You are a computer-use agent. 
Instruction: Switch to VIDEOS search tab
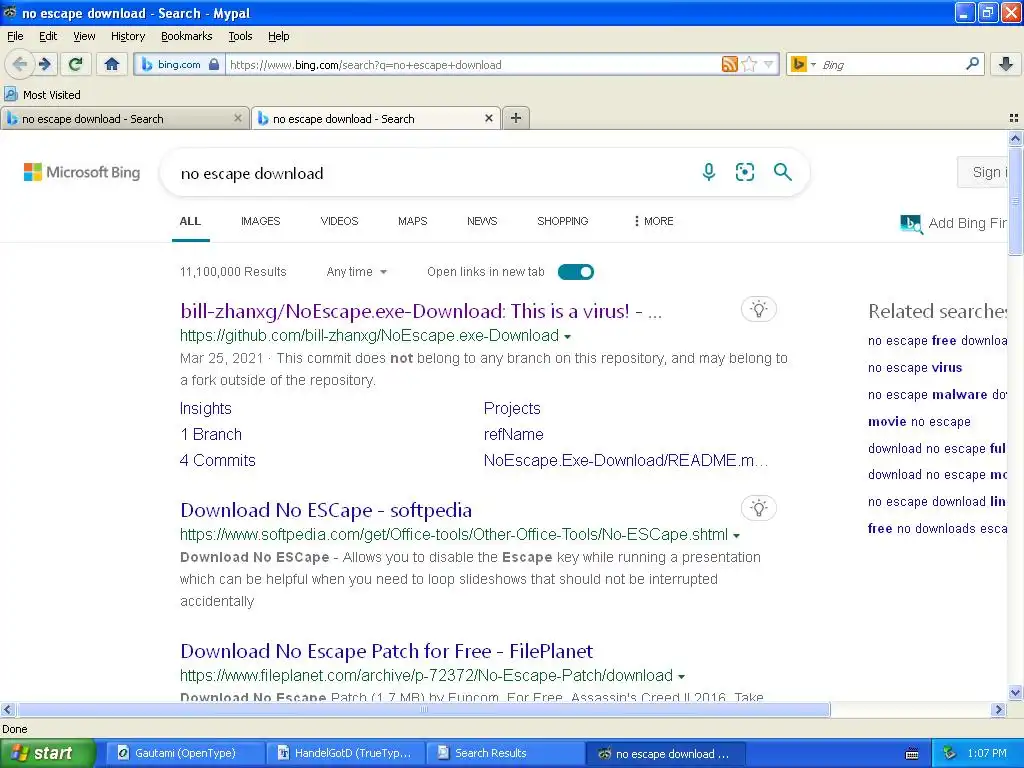coord(340,221)
